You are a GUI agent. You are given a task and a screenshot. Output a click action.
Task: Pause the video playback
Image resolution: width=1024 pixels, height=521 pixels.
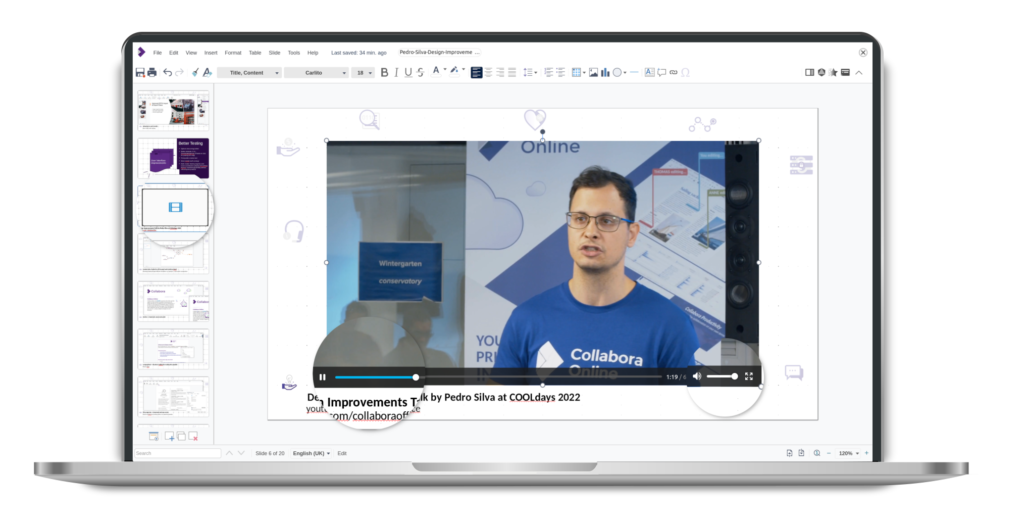[323, 377]
